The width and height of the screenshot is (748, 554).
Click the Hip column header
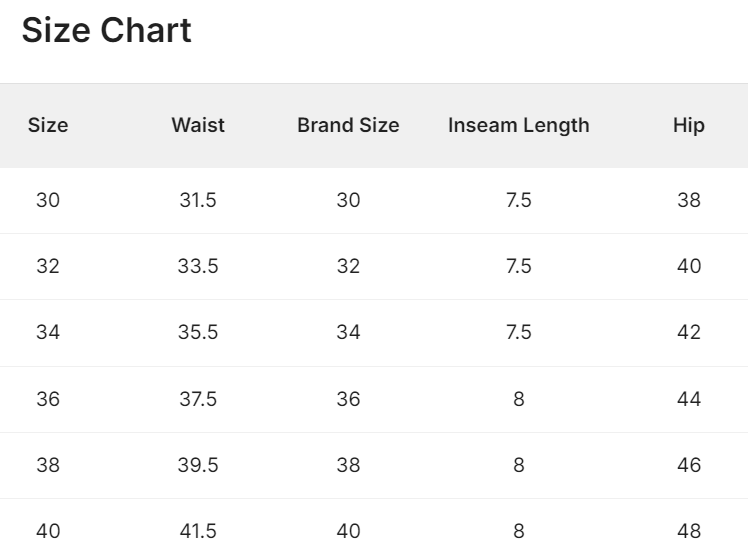click(x=689, y=126)
